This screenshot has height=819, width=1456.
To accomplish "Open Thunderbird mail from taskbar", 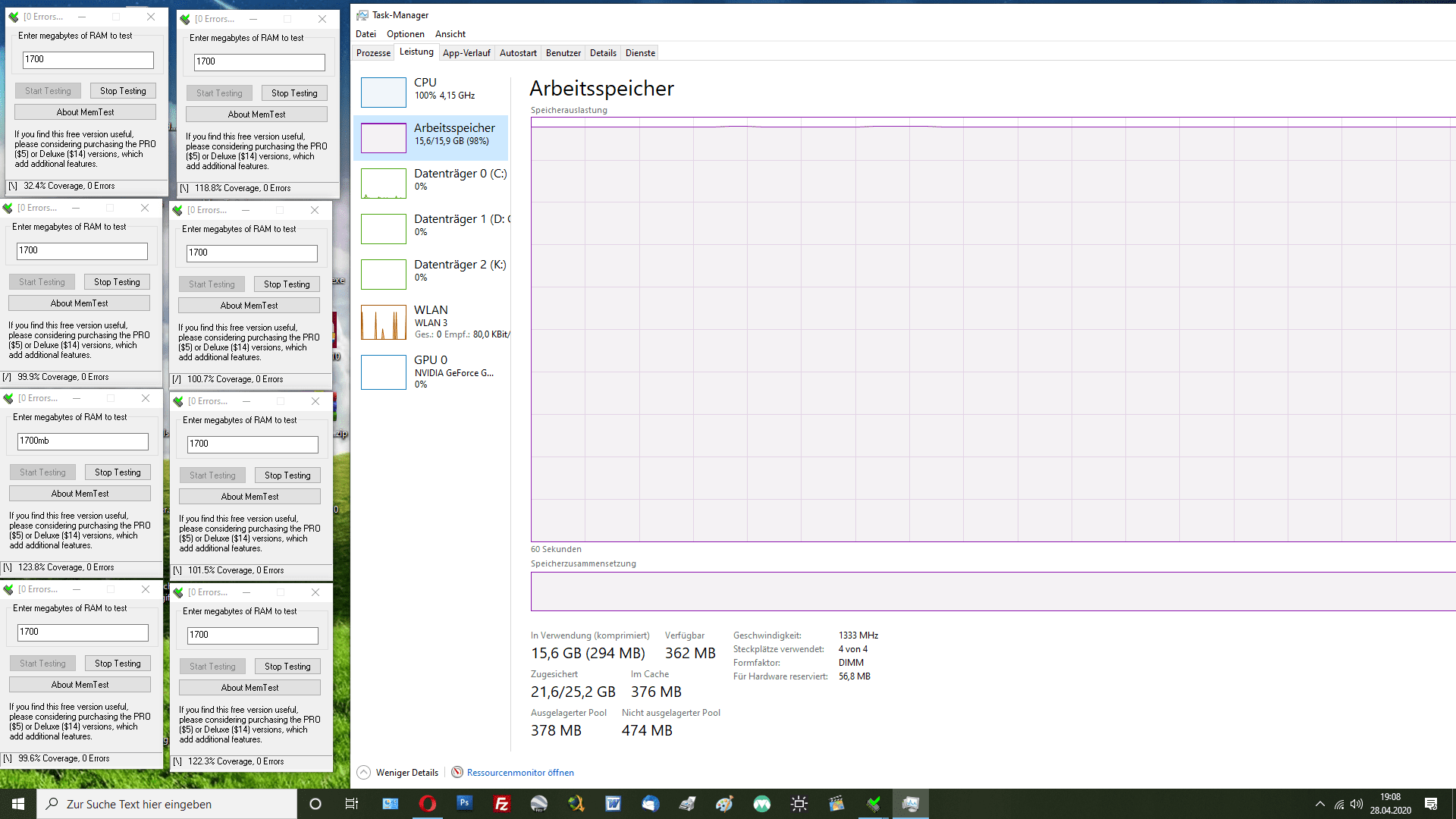I will (651, 804).
